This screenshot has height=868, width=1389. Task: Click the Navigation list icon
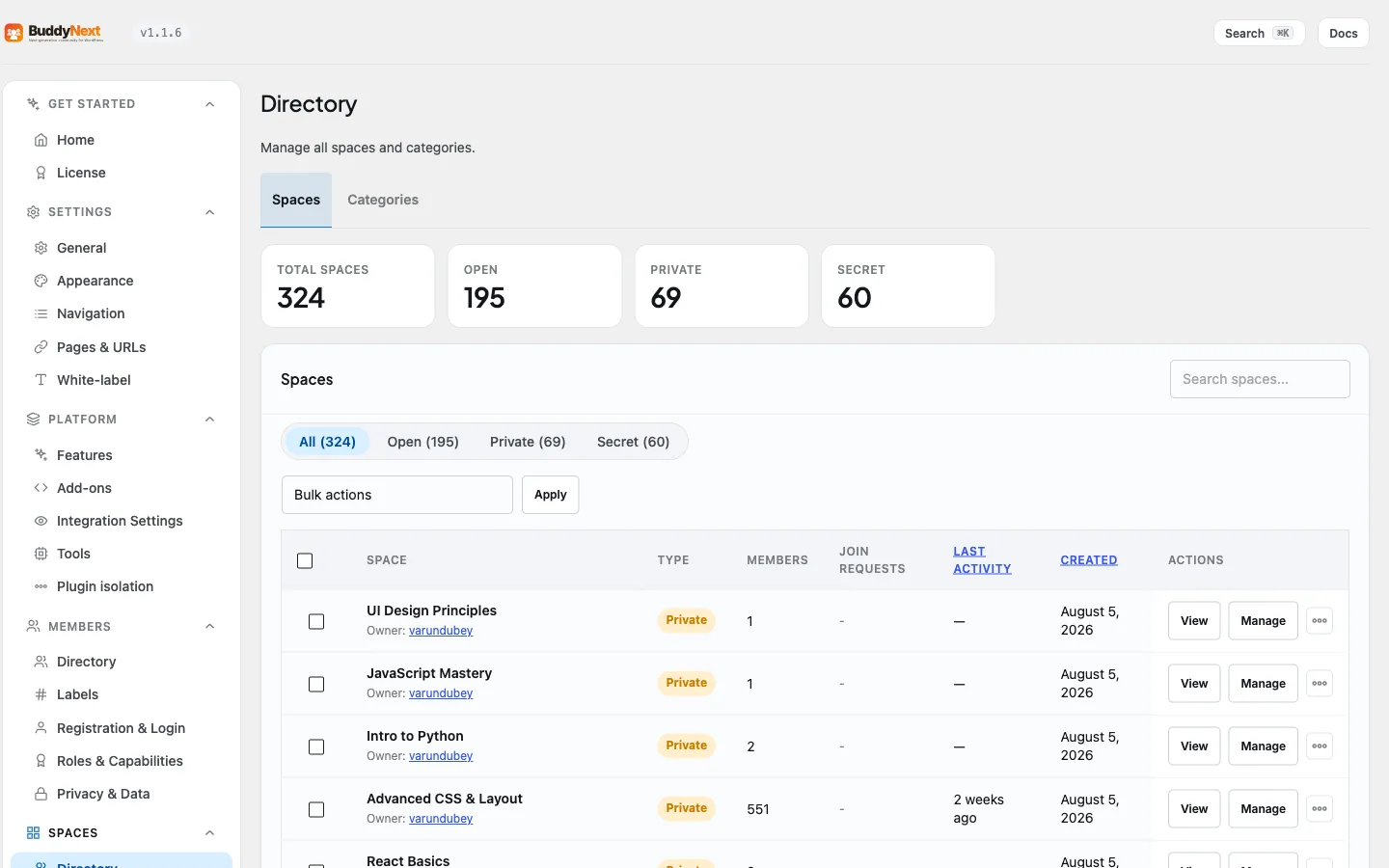(41, 313)
